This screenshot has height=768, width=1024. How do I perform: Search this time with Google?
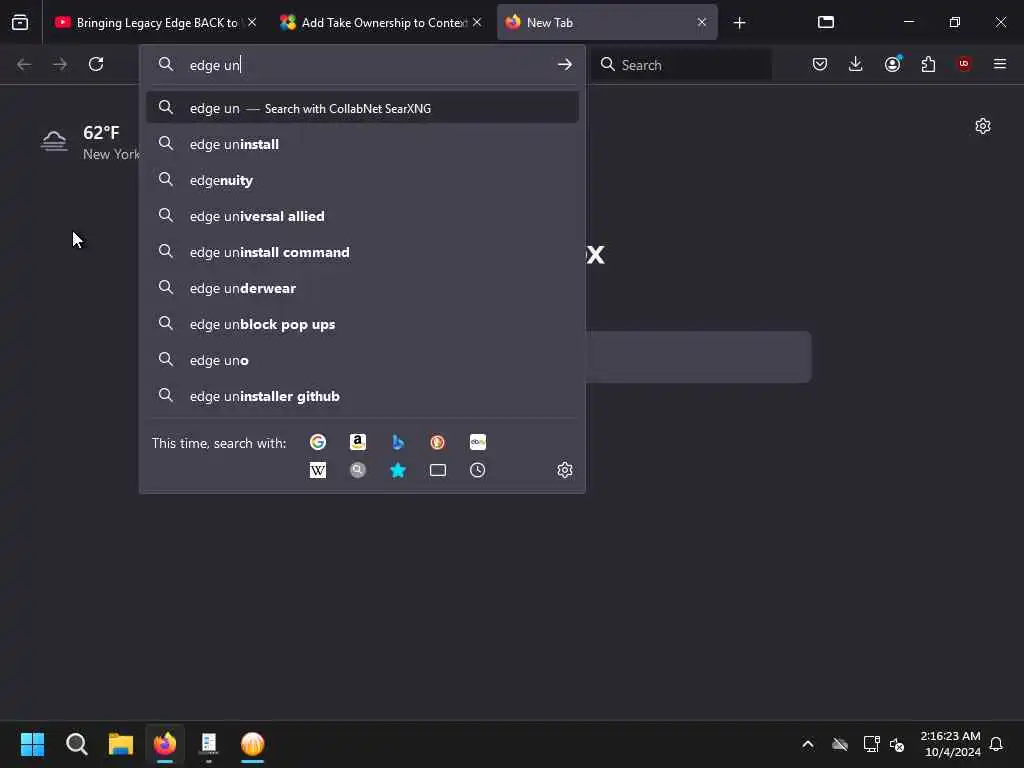(318, 442)
